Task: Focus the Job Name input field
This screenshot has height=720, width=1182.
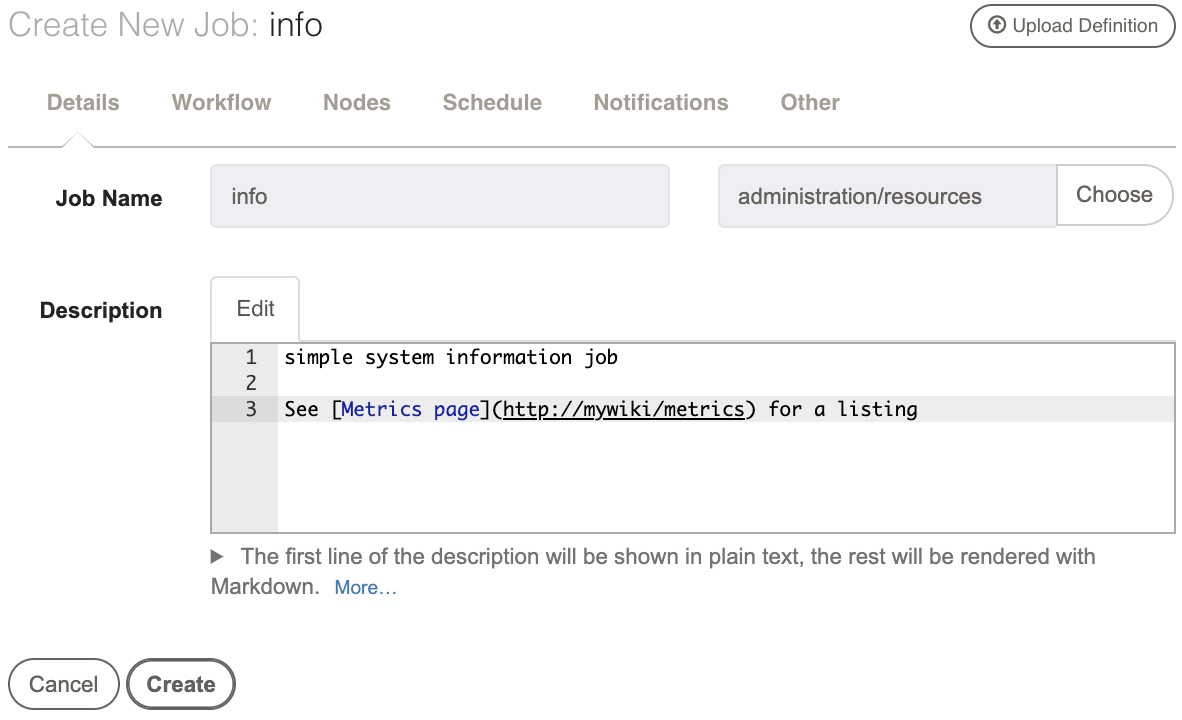Action: coord(439,196)
